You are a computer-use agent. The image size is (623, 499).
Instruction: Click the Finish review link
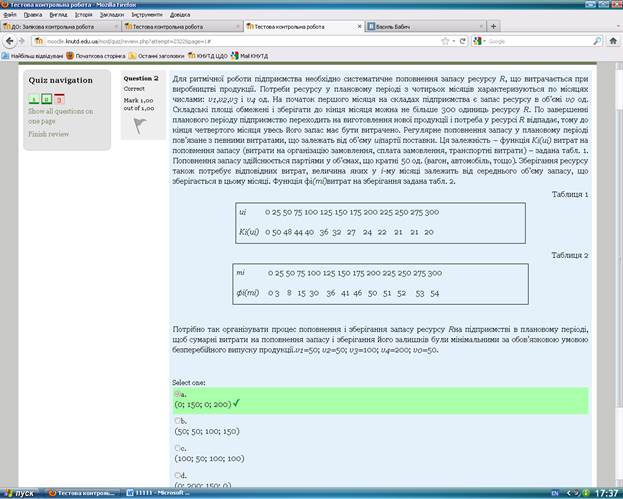(48, 134)
